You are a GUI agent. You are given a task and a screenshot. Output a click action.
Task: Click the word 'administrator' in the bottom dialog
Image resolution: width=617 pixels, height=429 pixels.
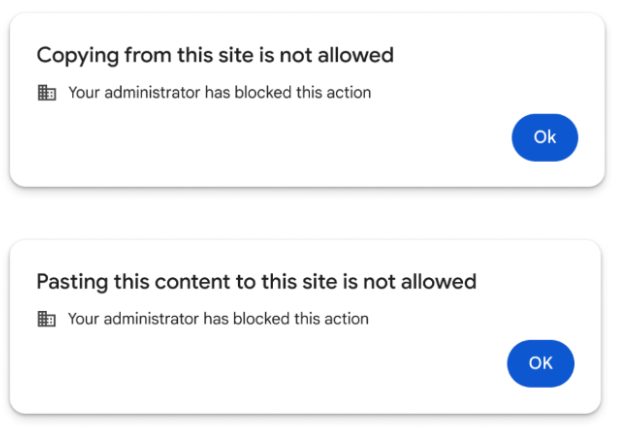click(x=151, y=319)
